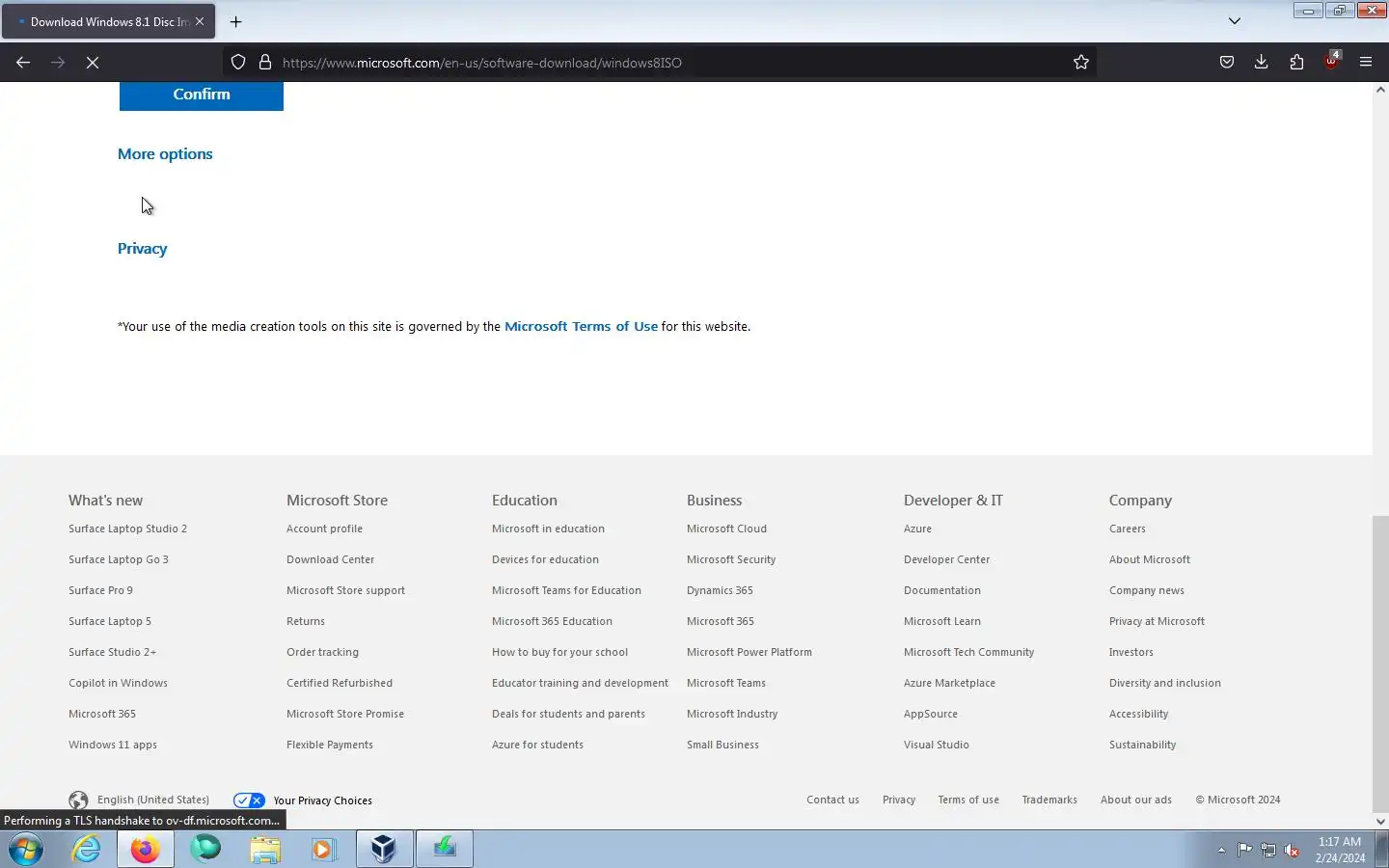Go back to the previous page
The width and height of the screenshot is (1389, 868).
coord(23,62)
